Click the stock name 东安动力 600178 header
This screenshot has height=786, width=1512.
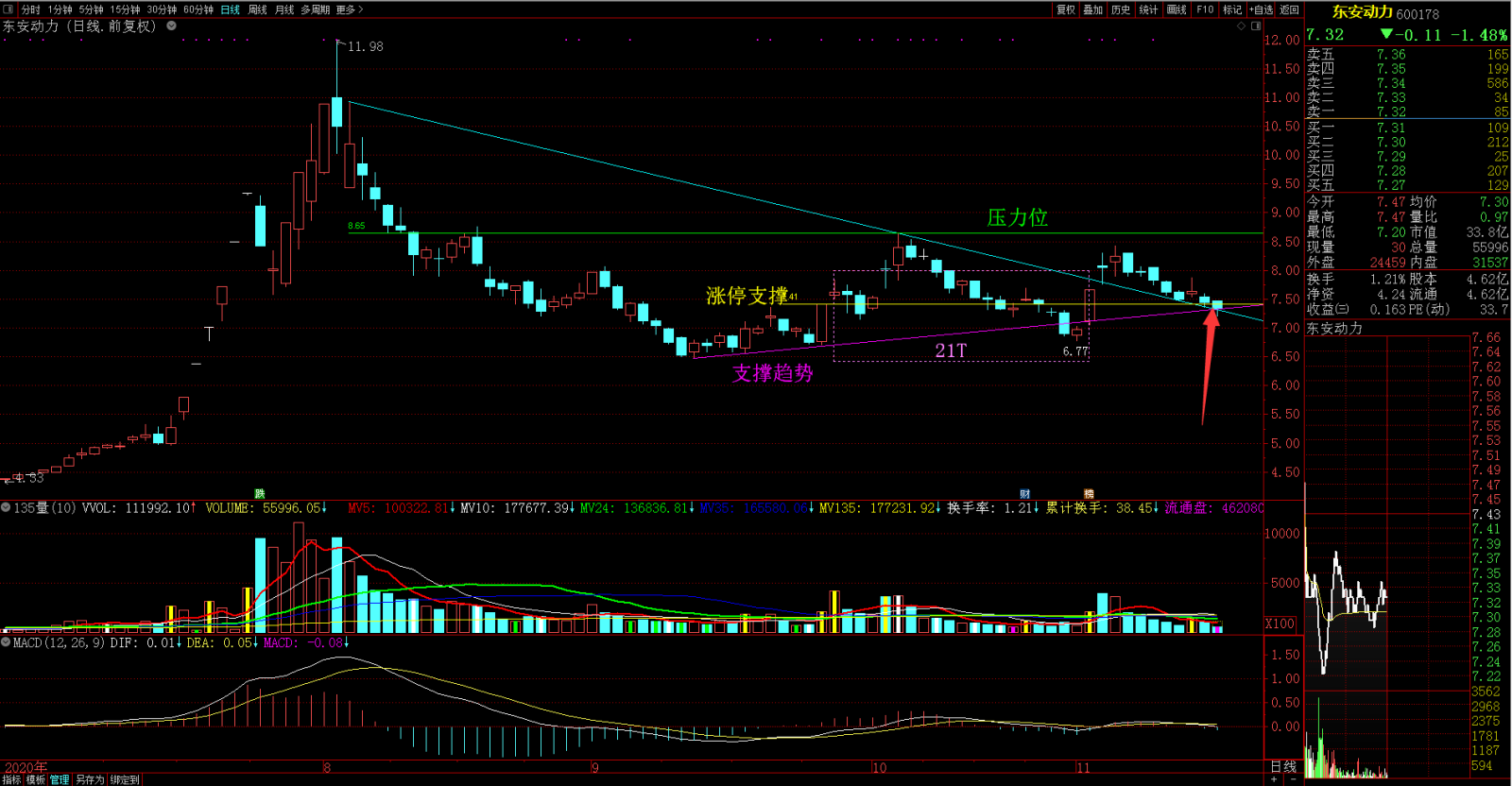(1385, 13)
